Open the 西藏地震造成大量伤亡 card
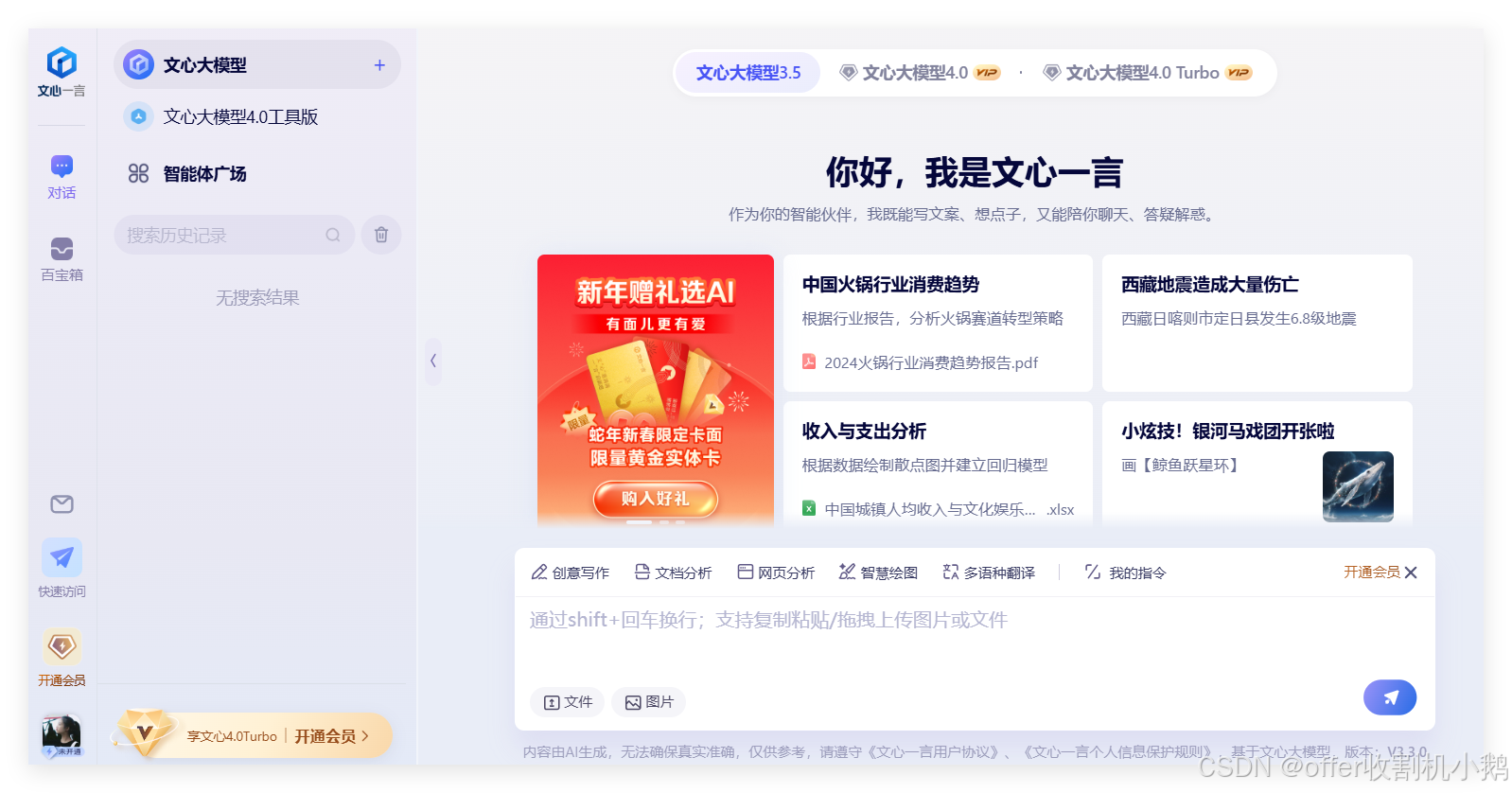Screen dimensions: 1512x793 pos(1257,323)
